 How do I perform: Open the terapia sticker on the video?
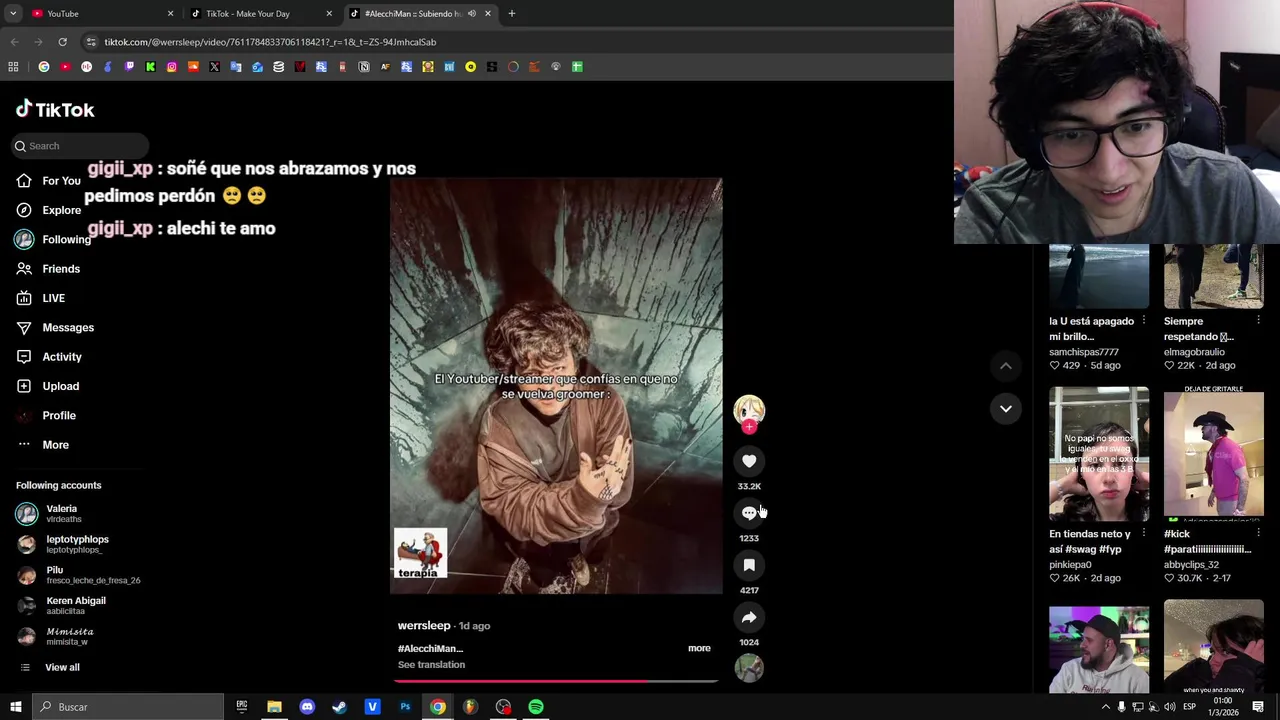420,555
